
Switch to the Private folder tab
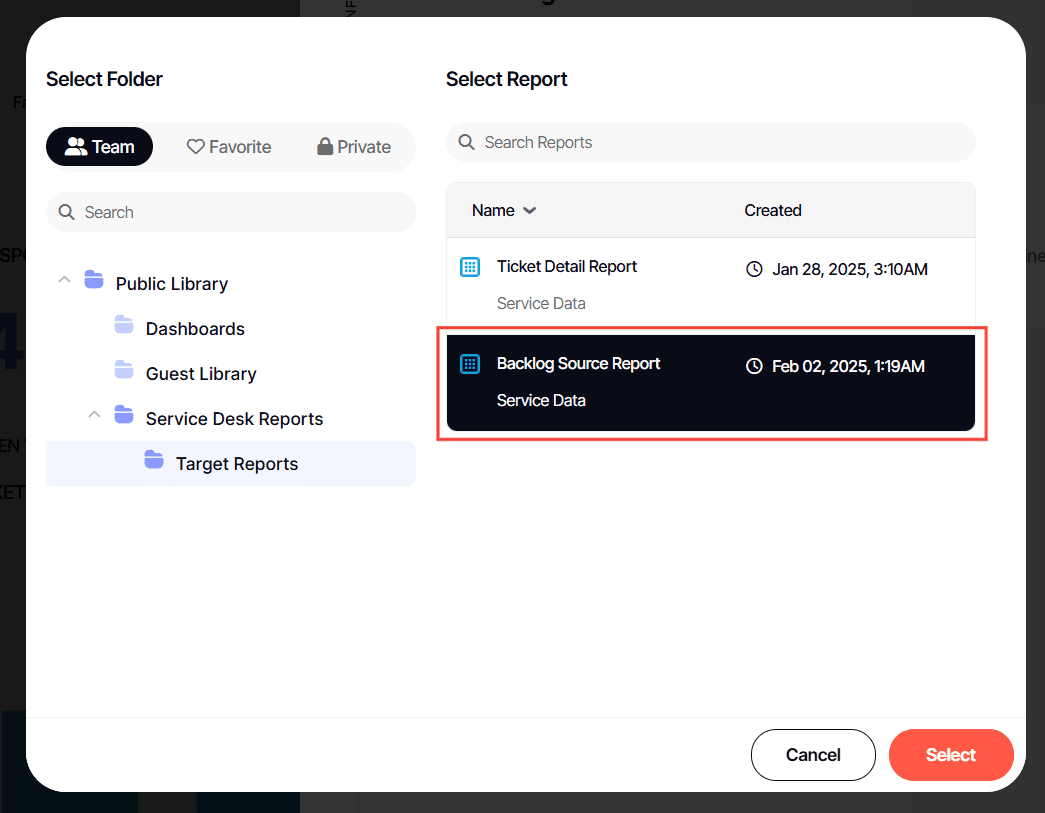[353, 147]
